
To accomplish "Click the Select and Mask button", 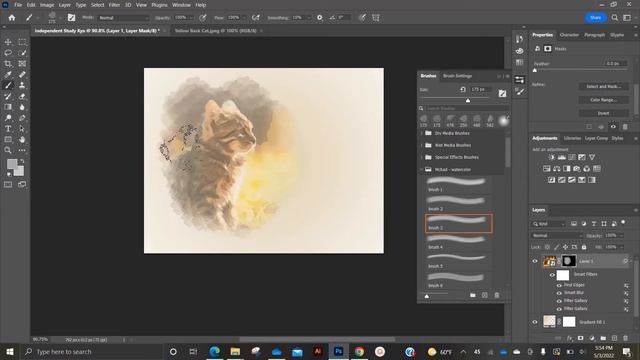I will 603,87.
